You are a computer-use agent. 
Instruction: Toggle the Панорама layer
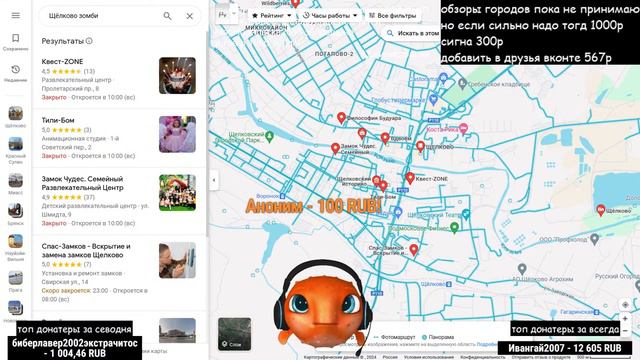(x=438, y=337)
